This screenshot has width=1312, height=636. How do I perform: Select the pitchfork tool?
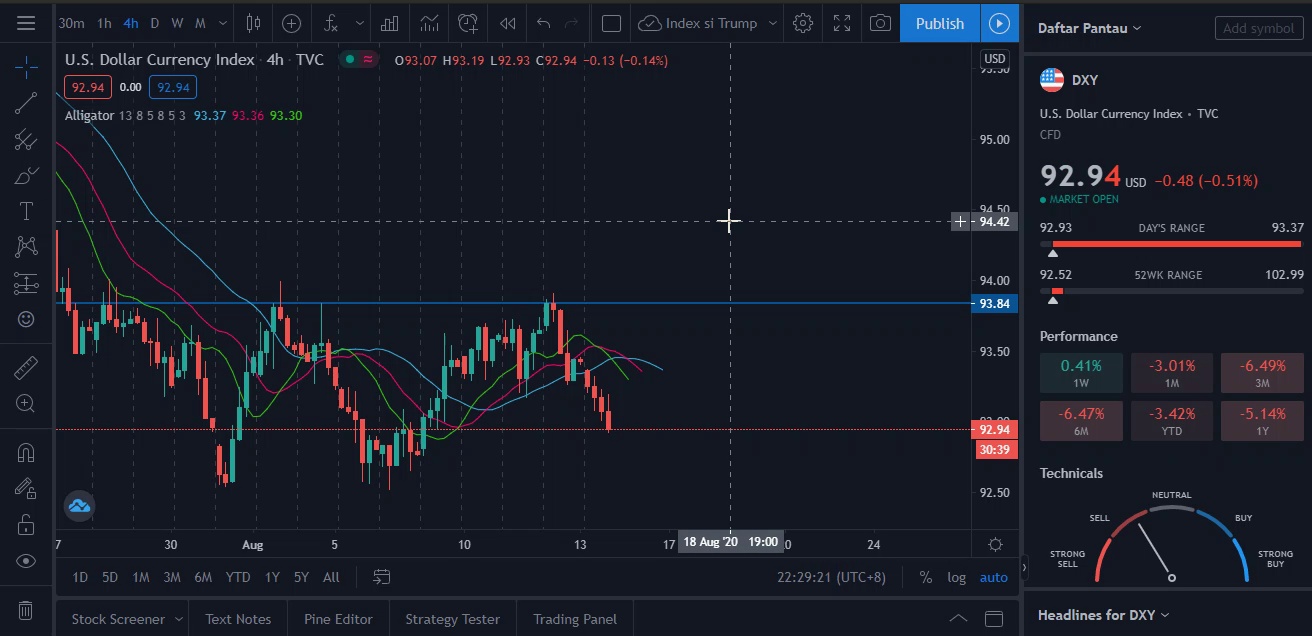26,139
